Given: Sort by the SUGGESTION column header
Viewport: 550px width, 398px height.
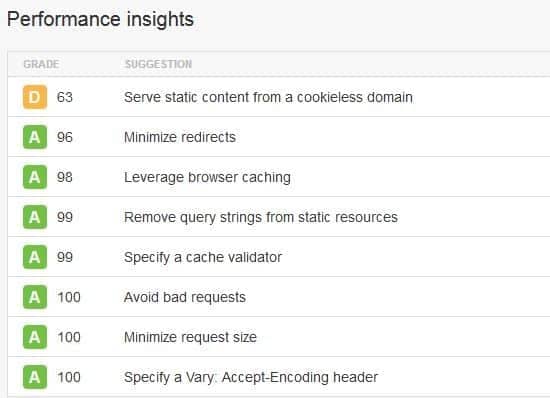Looking at the screenshot, I should coord(159,64).
